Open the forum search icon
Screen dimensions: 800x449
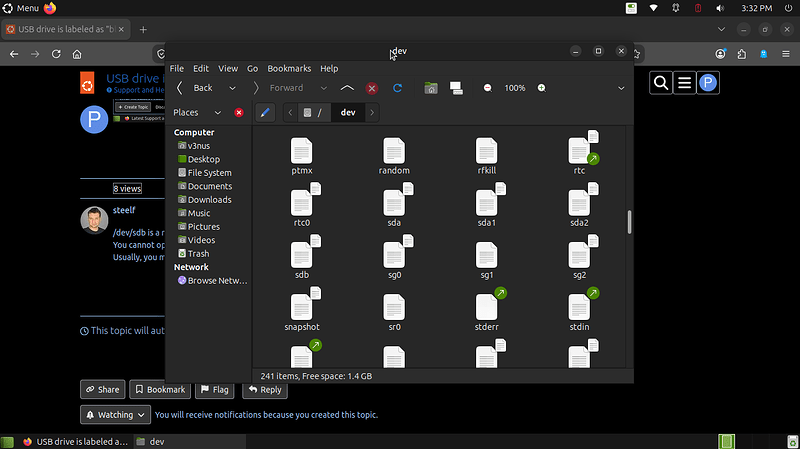tap(661, 83)
